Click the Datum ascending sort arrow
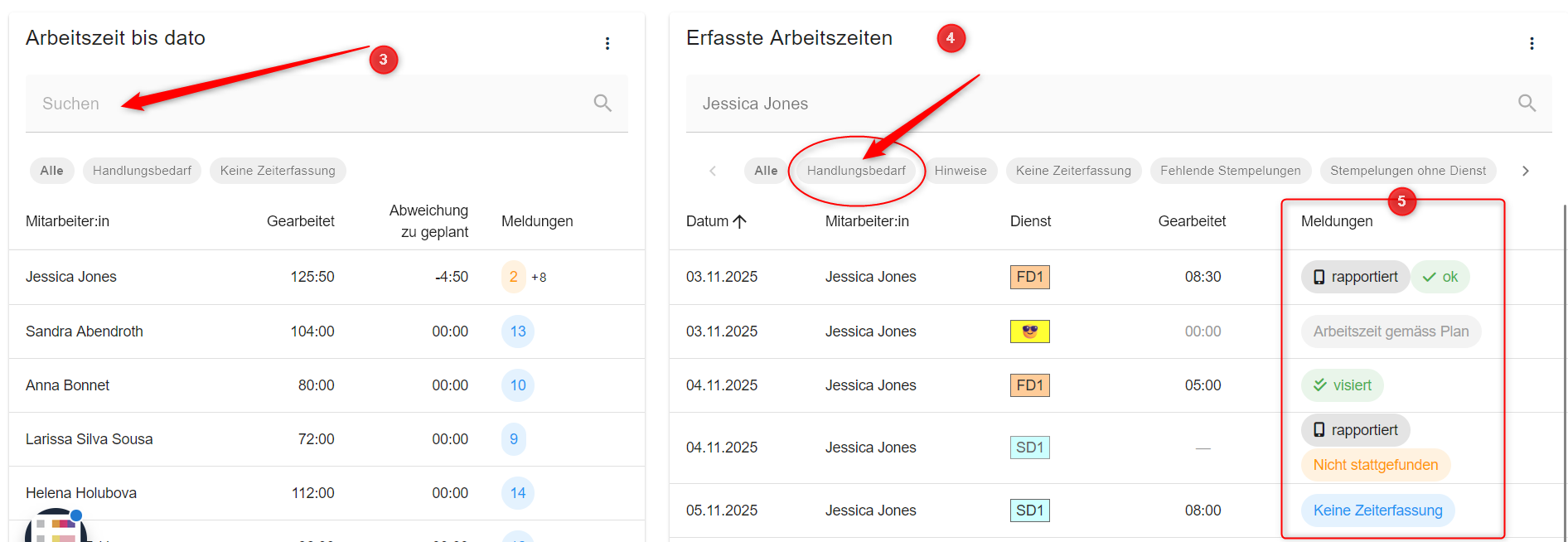 click(740, 221)
